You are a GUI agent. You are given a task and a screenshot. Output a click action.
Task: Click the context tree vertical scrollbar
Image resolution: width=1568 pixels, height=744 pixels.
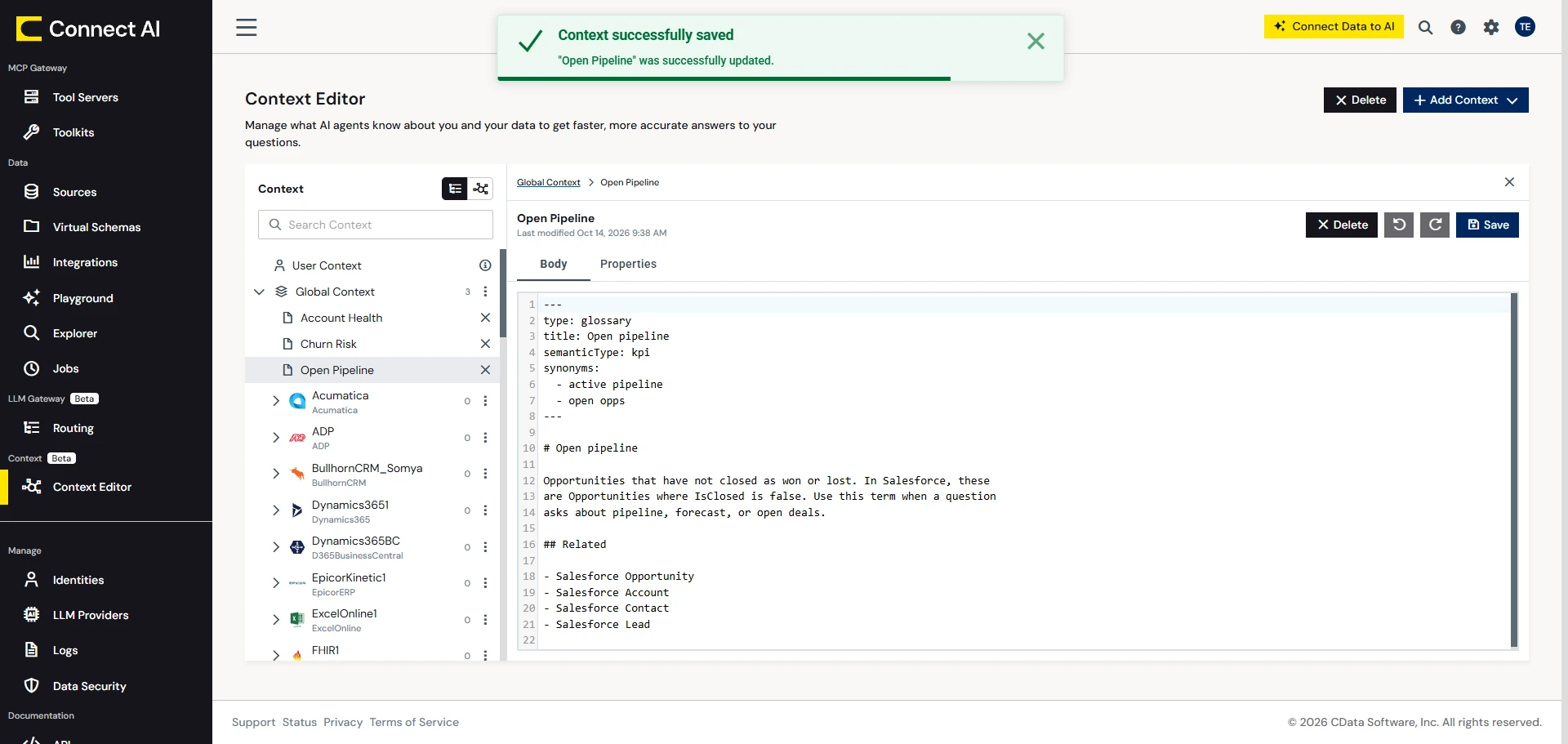[503, 294]
